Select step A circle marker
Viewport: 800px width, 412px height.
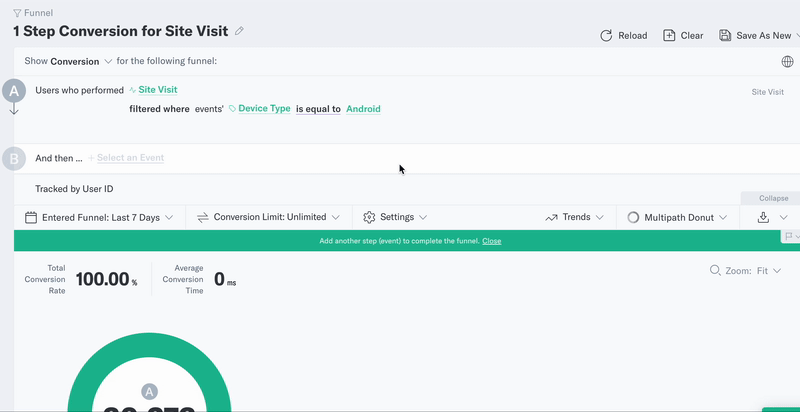[x=14, y=91]
